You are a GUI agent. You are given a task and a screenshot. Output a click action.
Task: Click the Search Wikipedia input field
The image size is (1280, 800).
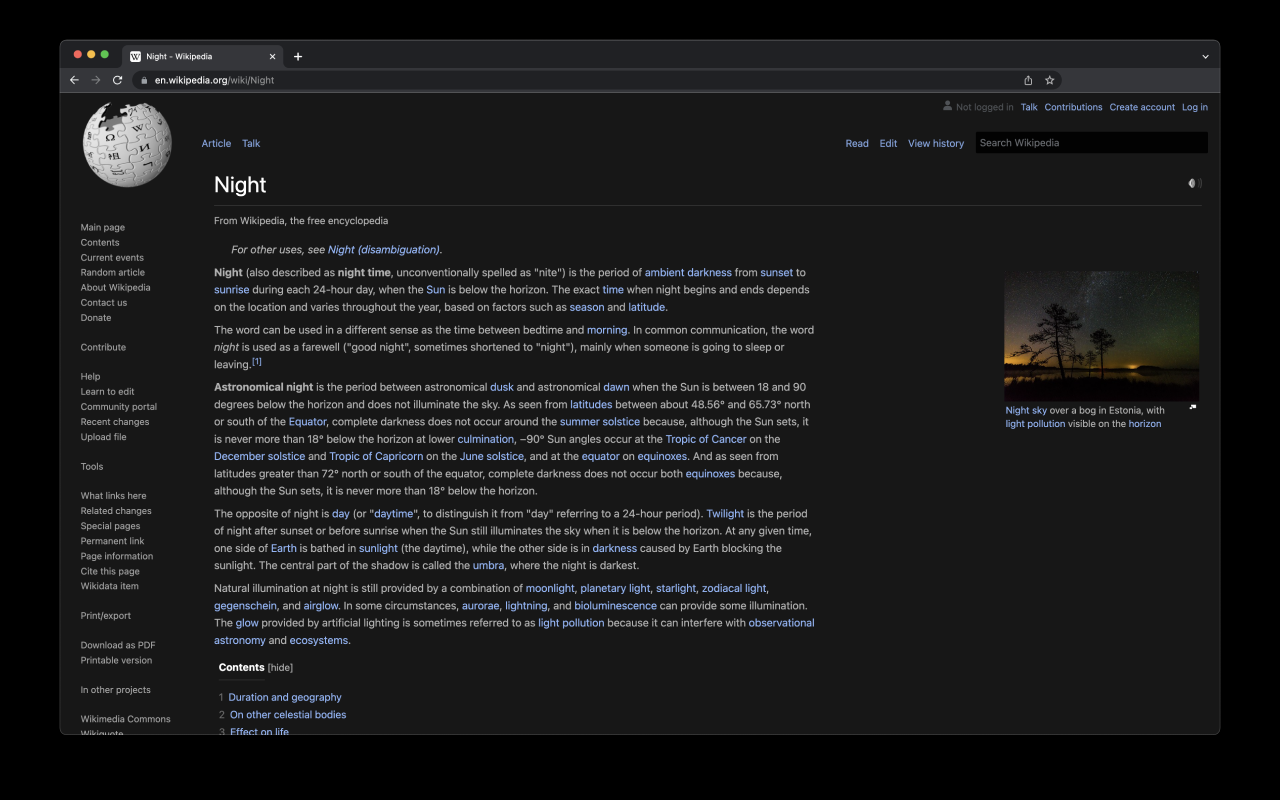(x=1091, y=143)
